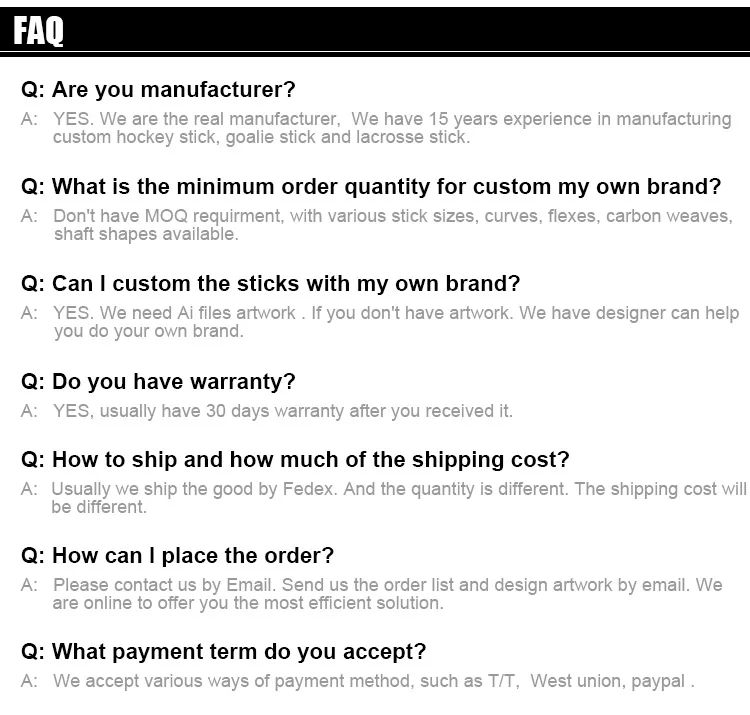Click the answer listing T/T, West union, paypal
The width and height of the screenshot is (750, 715).
coord(358,681)
